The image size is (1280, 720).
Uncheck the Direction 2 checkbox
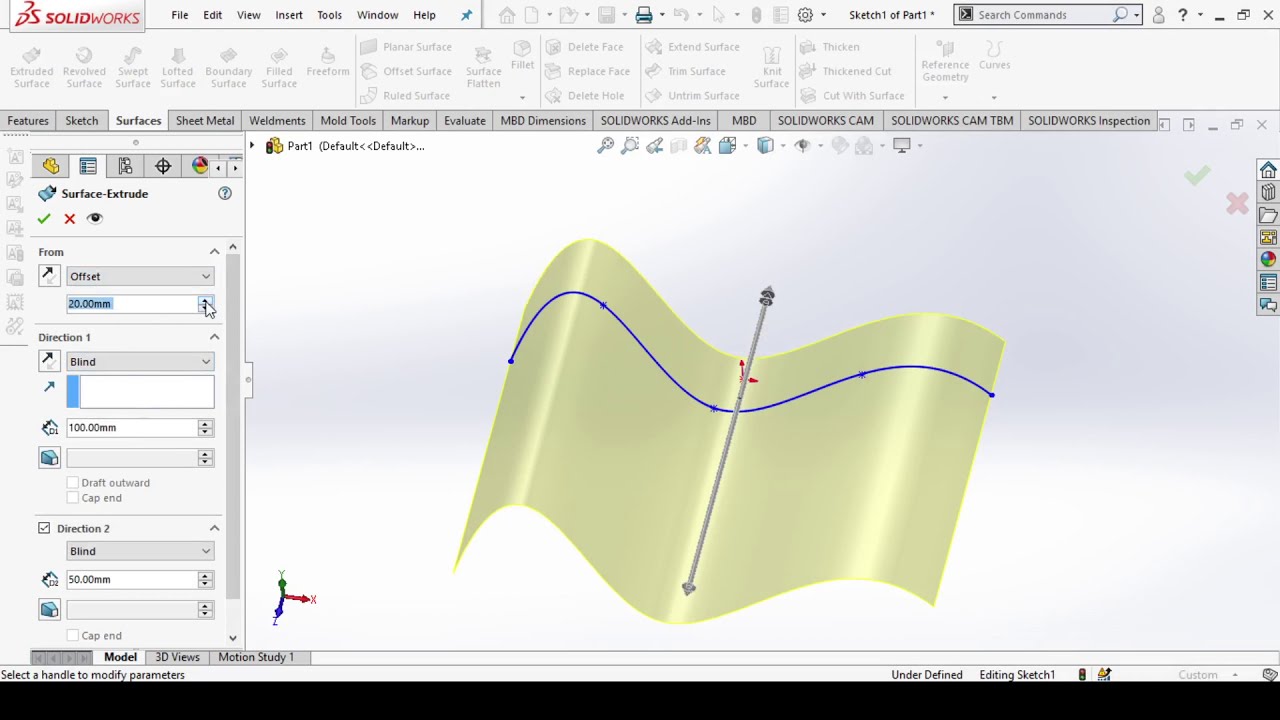coord(44,528)
